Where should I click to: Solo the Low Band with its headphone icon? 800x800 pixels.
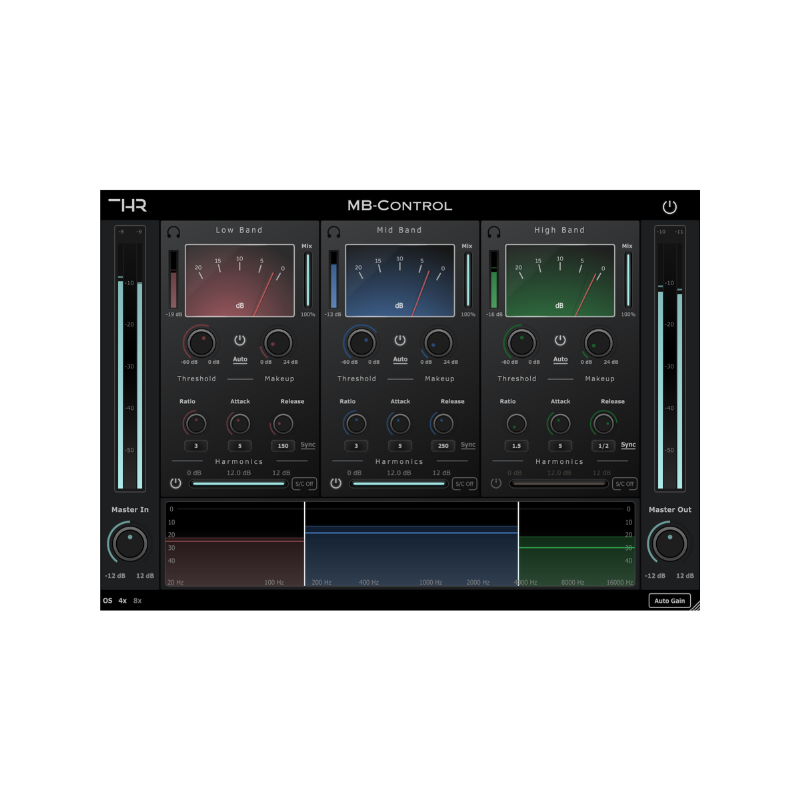[172, 230]
